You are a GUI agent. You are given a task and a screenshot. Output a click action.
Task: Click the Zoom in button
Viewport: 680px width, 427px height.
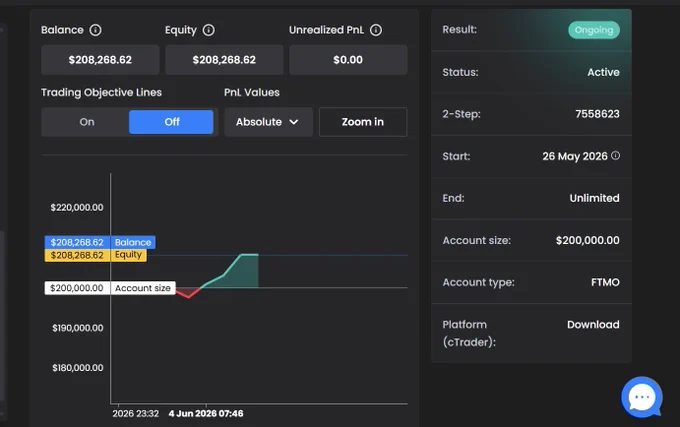click(363, 122)
